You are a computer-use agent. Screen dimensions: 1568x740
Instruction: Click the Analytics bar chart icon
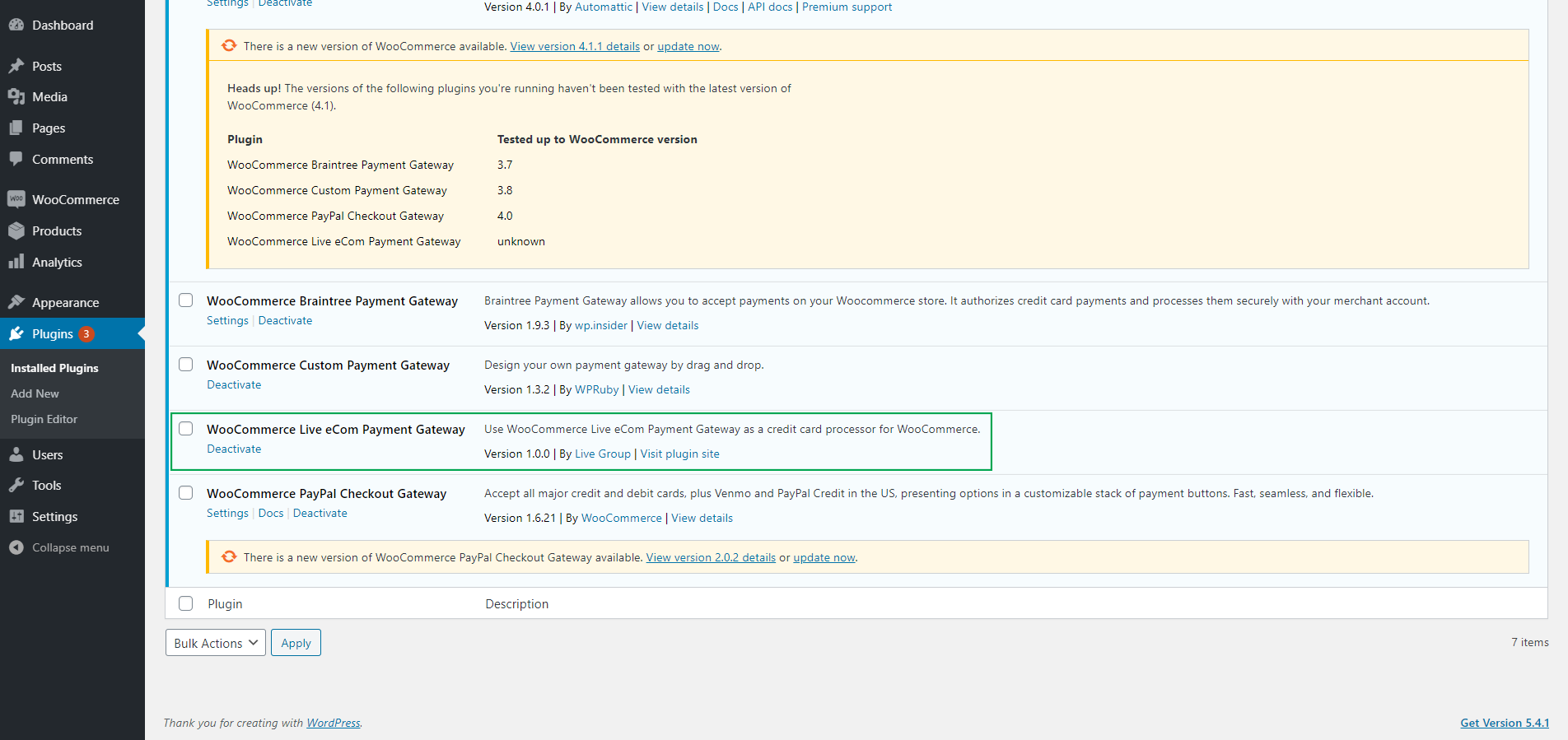point(16,262)
